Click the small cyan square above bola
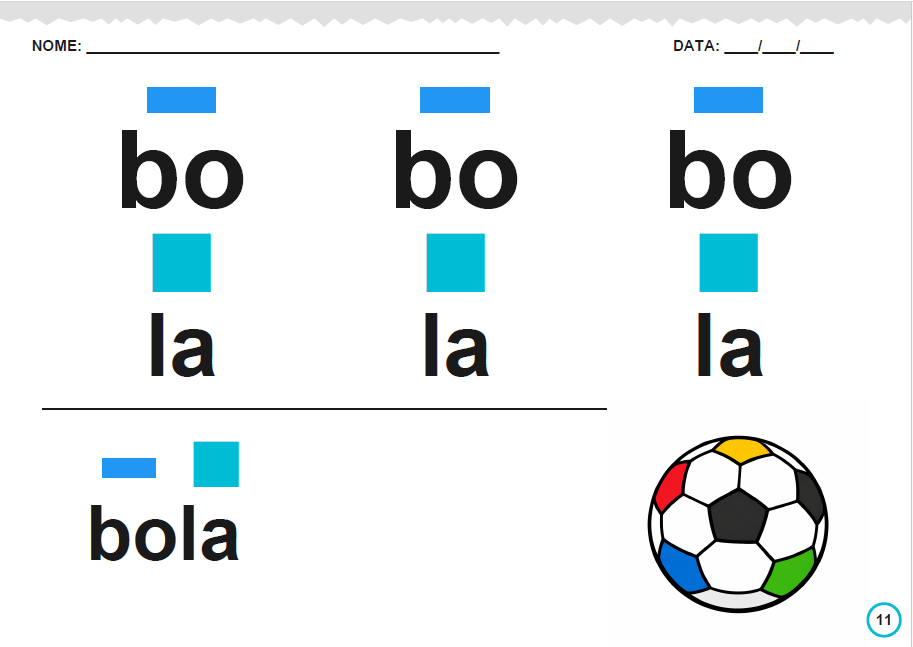913x647 pixels. pyautogui.click(x=216, y=464)
